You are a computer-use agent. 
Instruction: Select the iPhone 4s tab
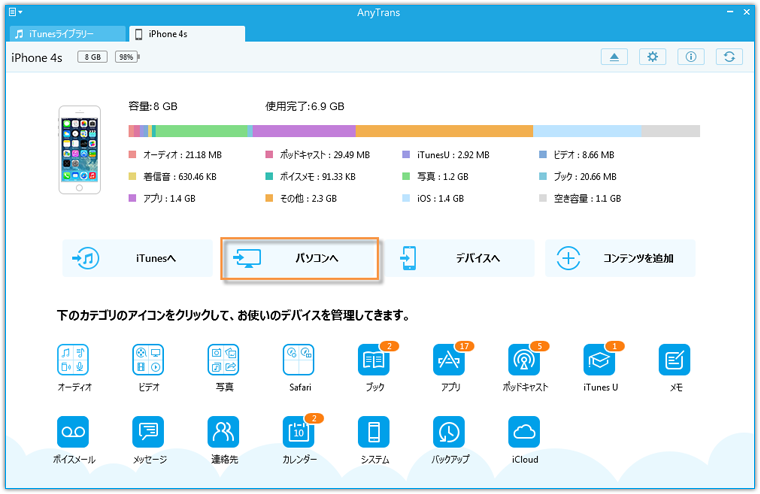(x=187, y=34)
